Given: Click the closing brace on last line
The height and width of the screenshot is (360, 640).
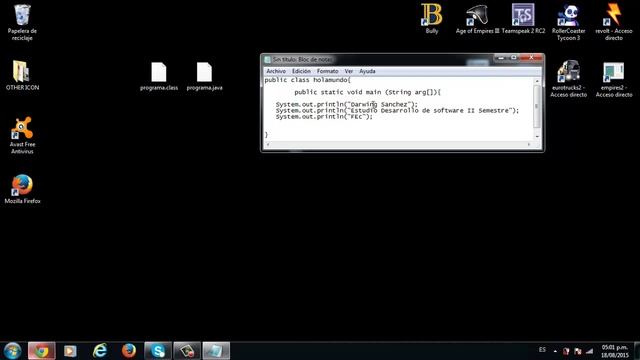Looking at the screenshot, I should [266, 135].
